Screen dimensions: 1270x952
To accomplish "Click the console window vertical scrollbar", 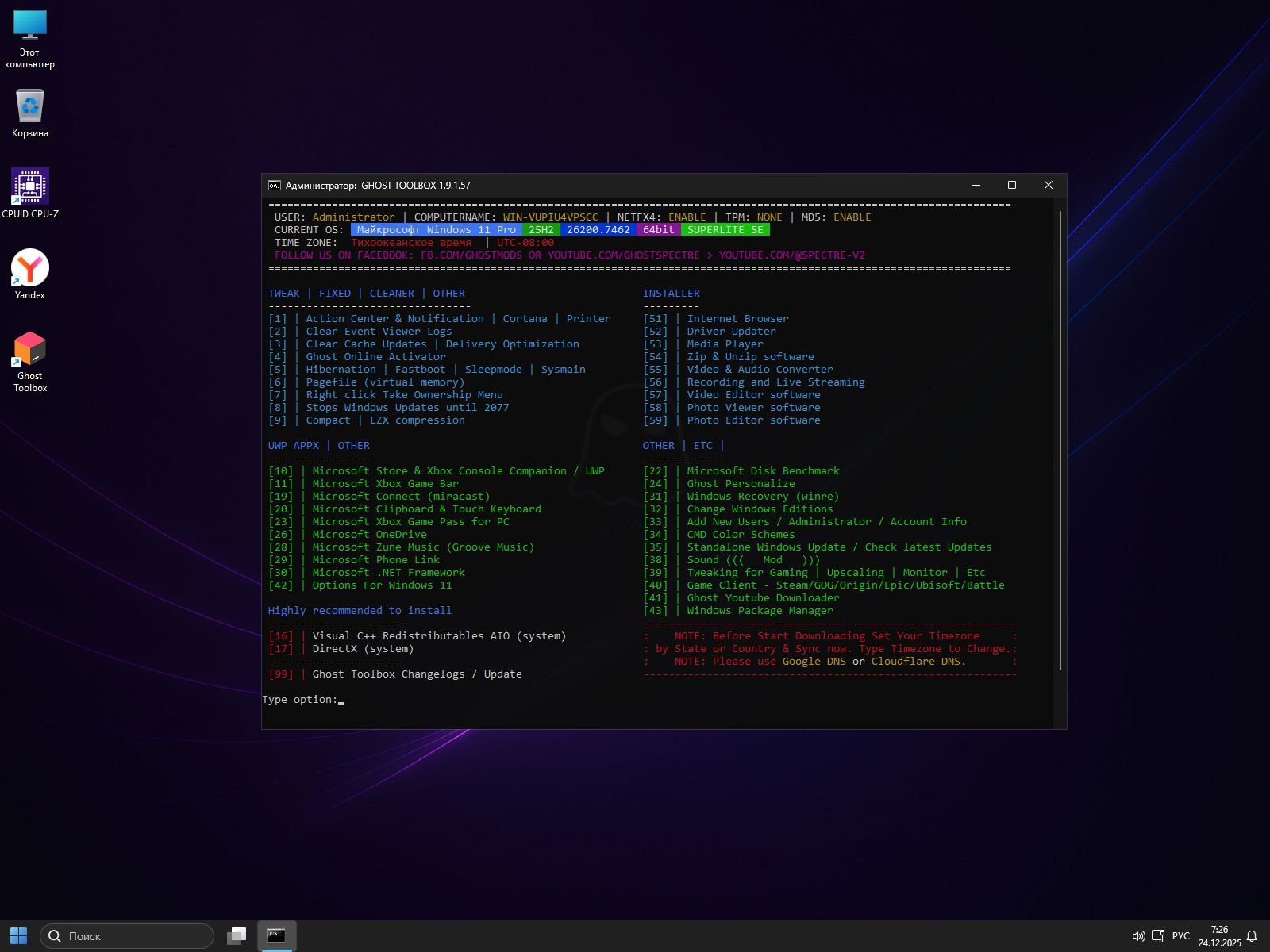I will click(x=1060, y=440).
